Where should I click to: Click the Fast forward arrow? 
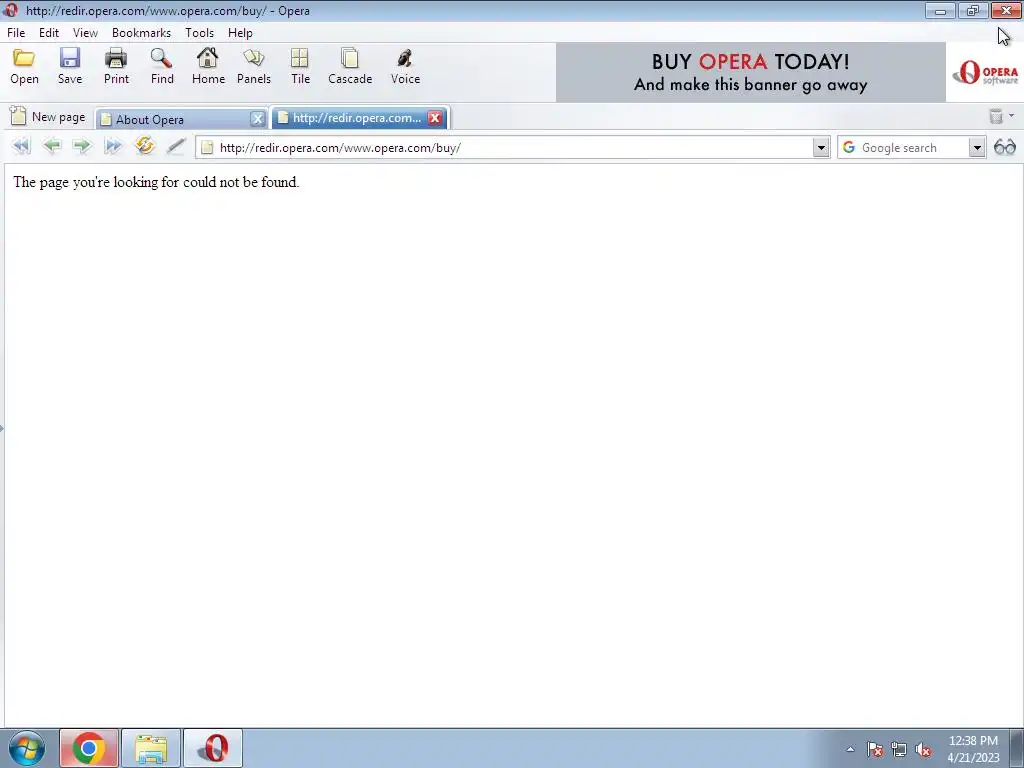click(113, 146)
